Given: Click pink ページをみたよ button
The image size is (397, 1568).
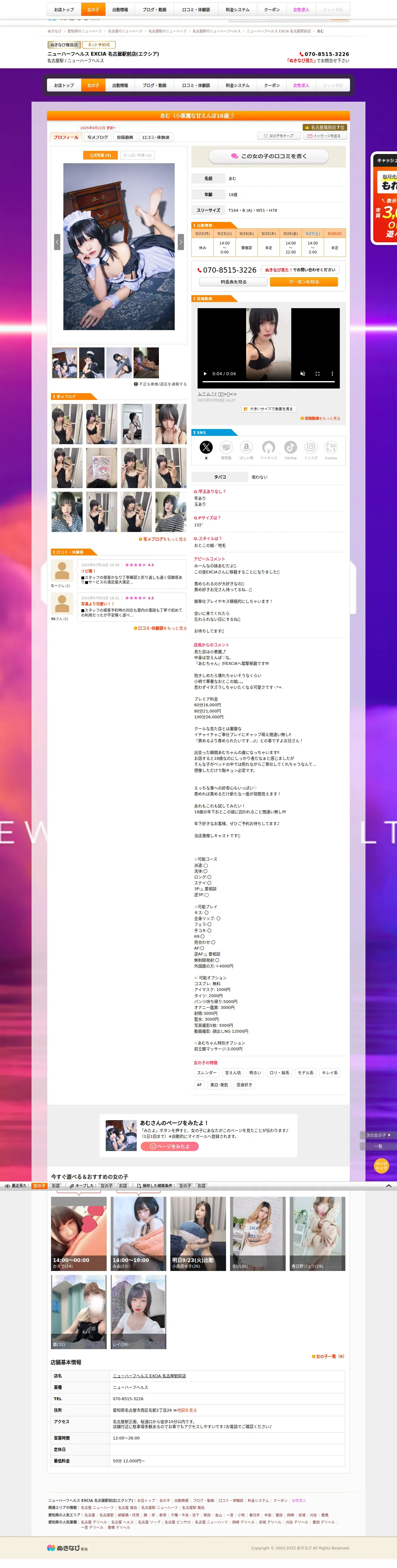Looking at the screenshot, I should (x=170, y=1146).
